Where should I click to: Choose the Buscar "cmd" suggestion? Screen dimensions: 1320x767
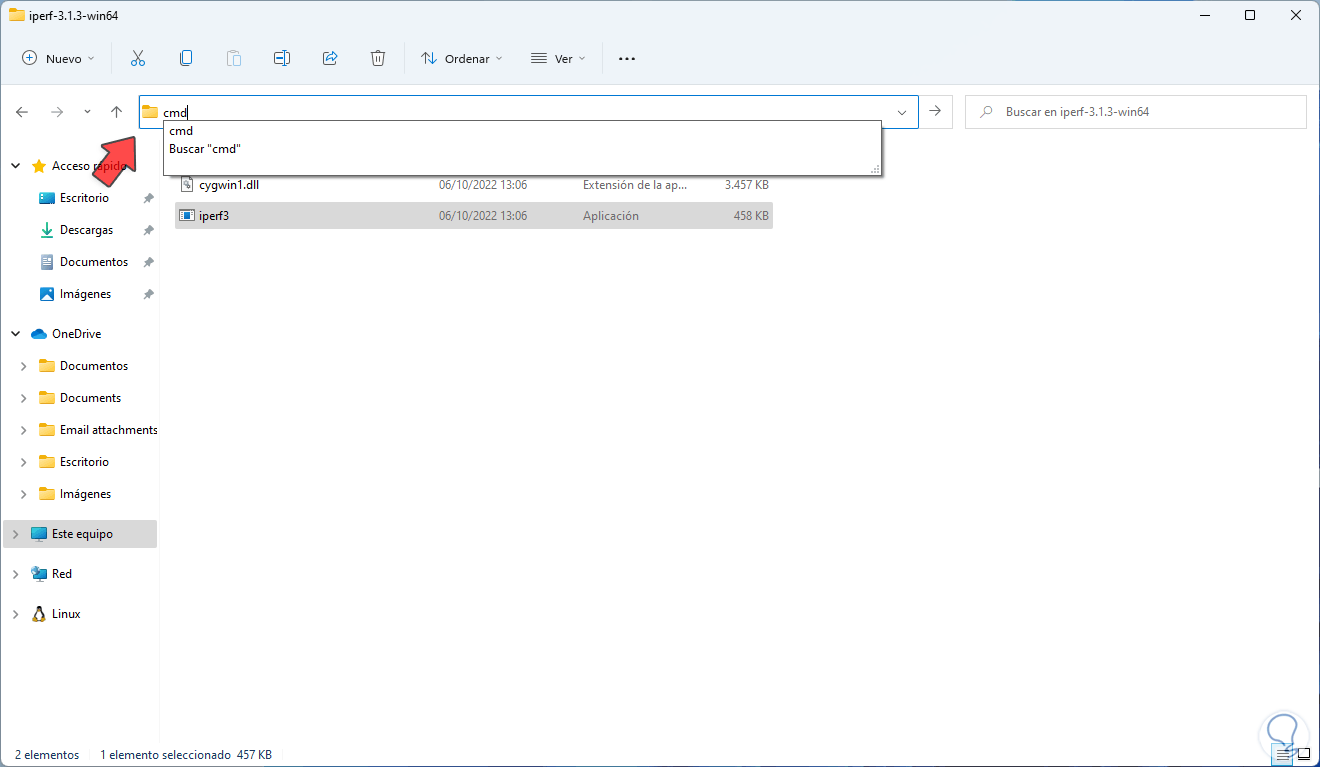(x=522, y=149)
